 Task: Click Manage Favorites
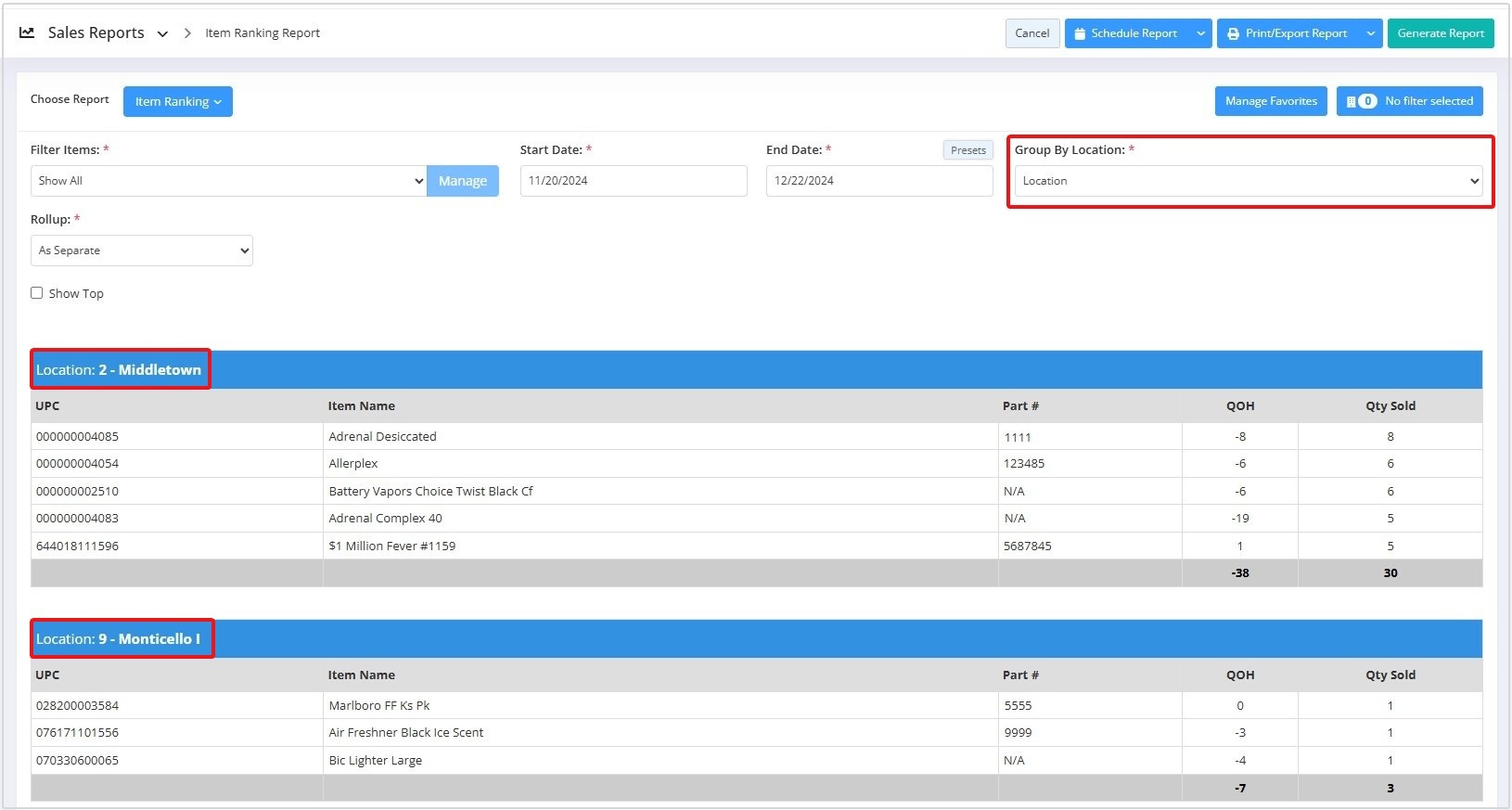pyautogui.click(x=1271, y=101)
